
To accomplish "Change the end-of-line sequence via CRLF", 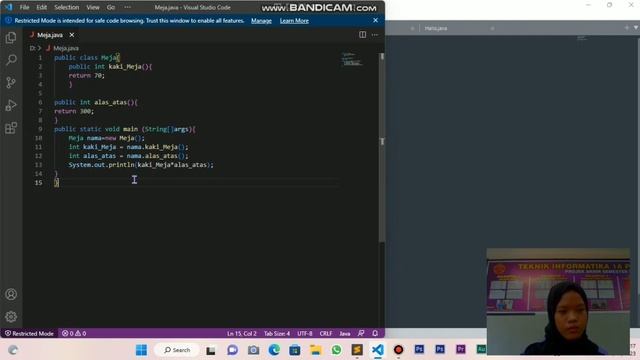I will tap(326, 333).
